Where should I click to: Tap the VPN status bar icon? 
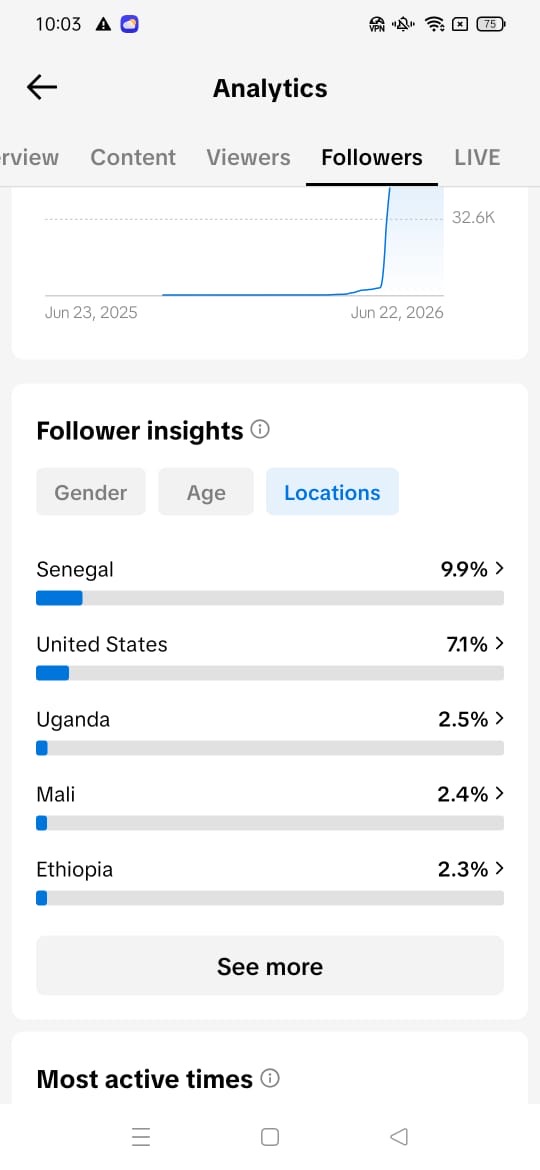point(377,25)
